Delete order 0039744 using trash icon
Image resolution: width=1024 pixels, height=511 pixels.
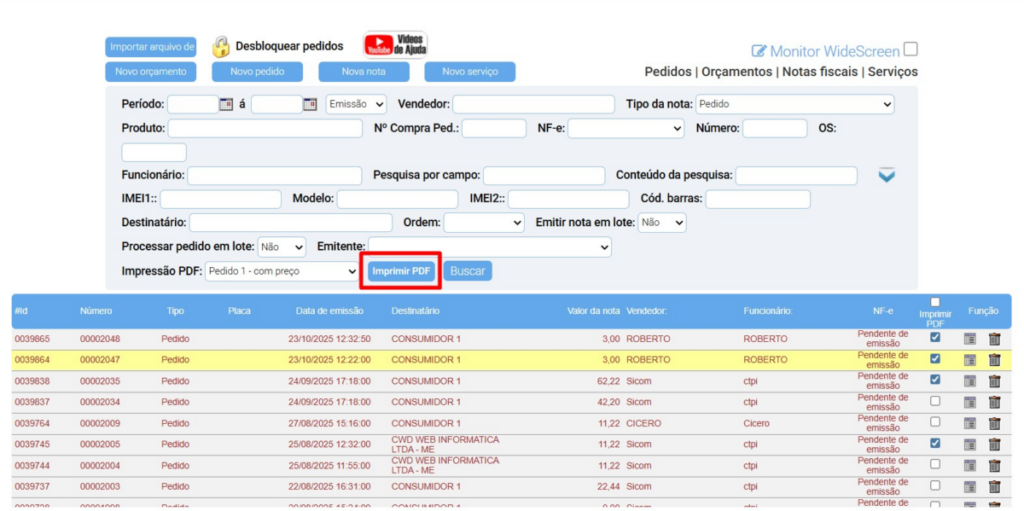tap(994, 466)
